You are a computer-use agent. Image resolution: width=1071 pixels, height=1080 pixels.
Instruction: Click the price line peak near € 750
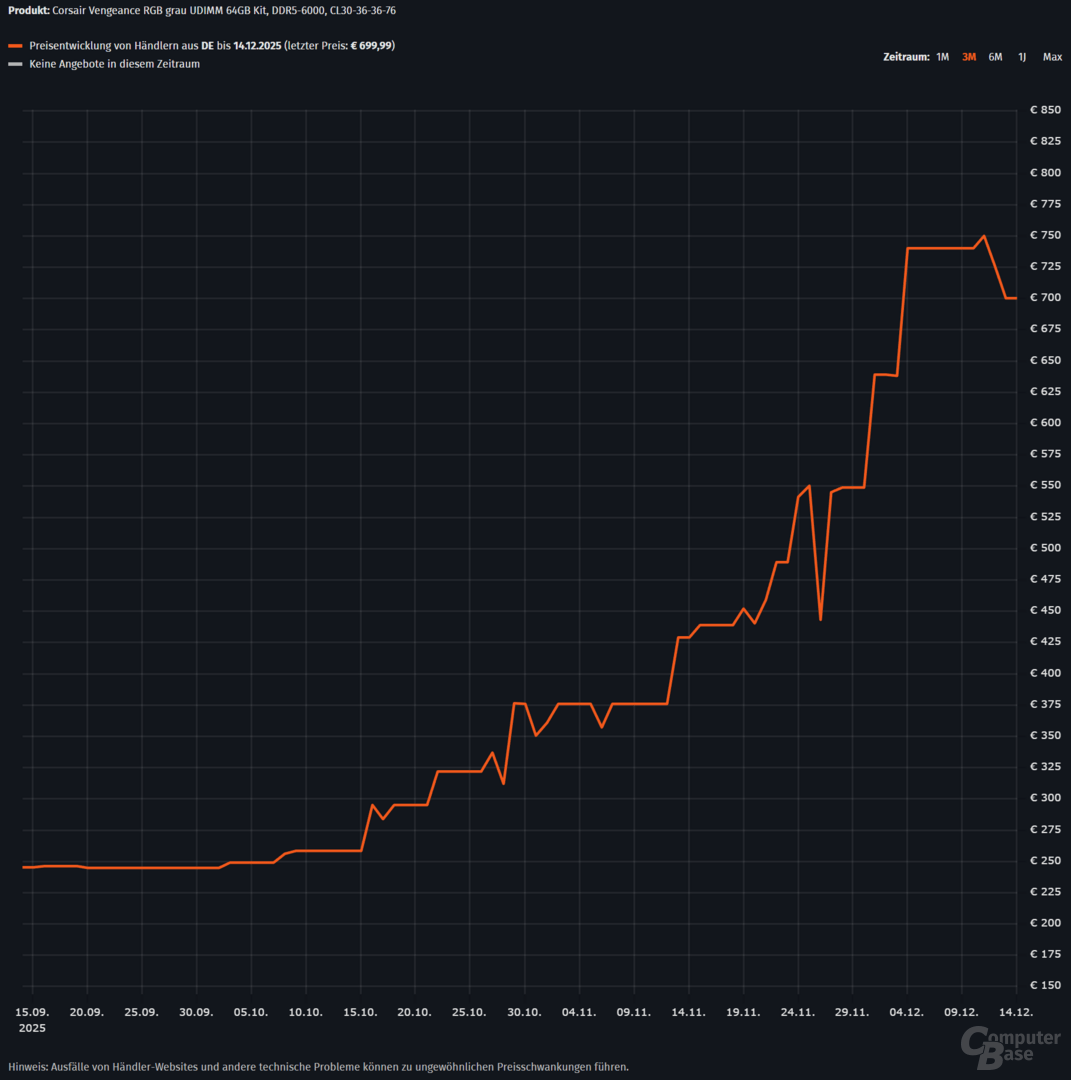[984, 236]
